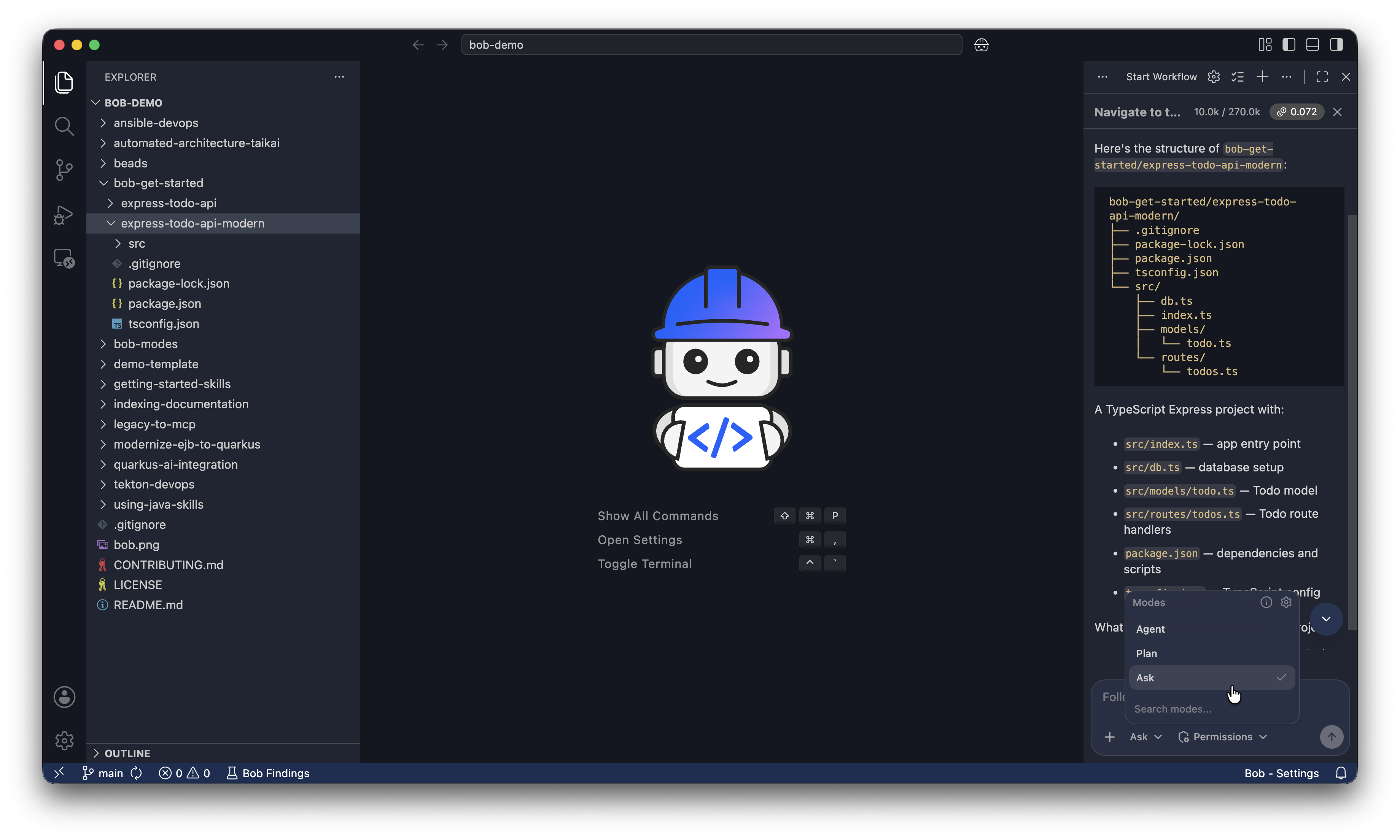Open Bob panel settings gear
Viewport: 1400px width, 840px height.
tap(1213, 77)
